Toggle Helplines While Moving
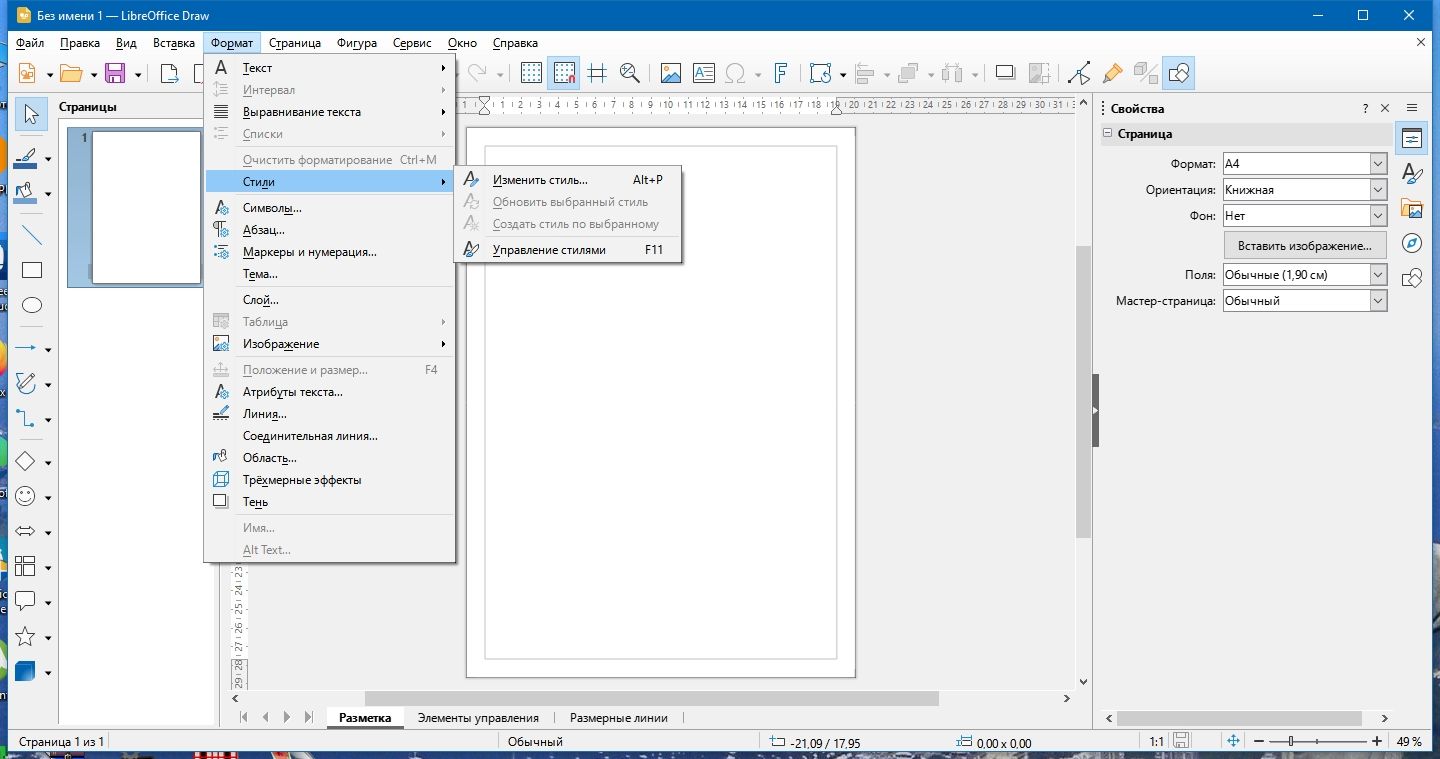 597,73
